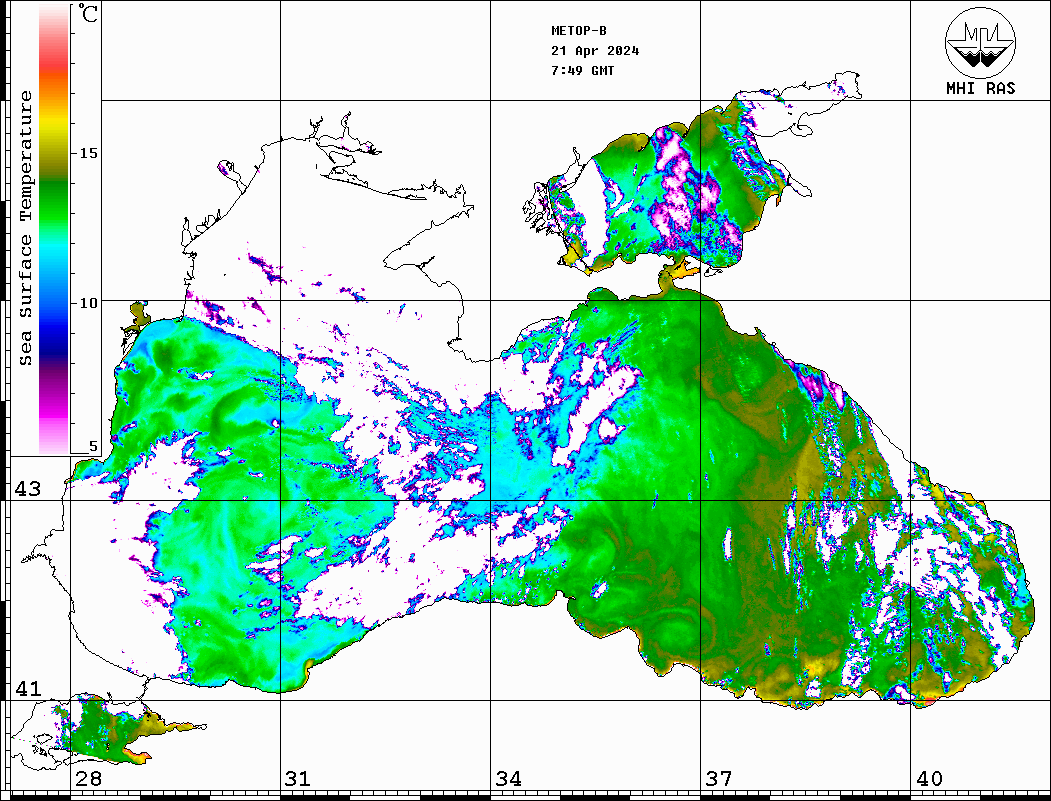Click the 'MHI RAS' caption text
Image resolution: width=1051 pixels, height=801 pixels.
980,88
